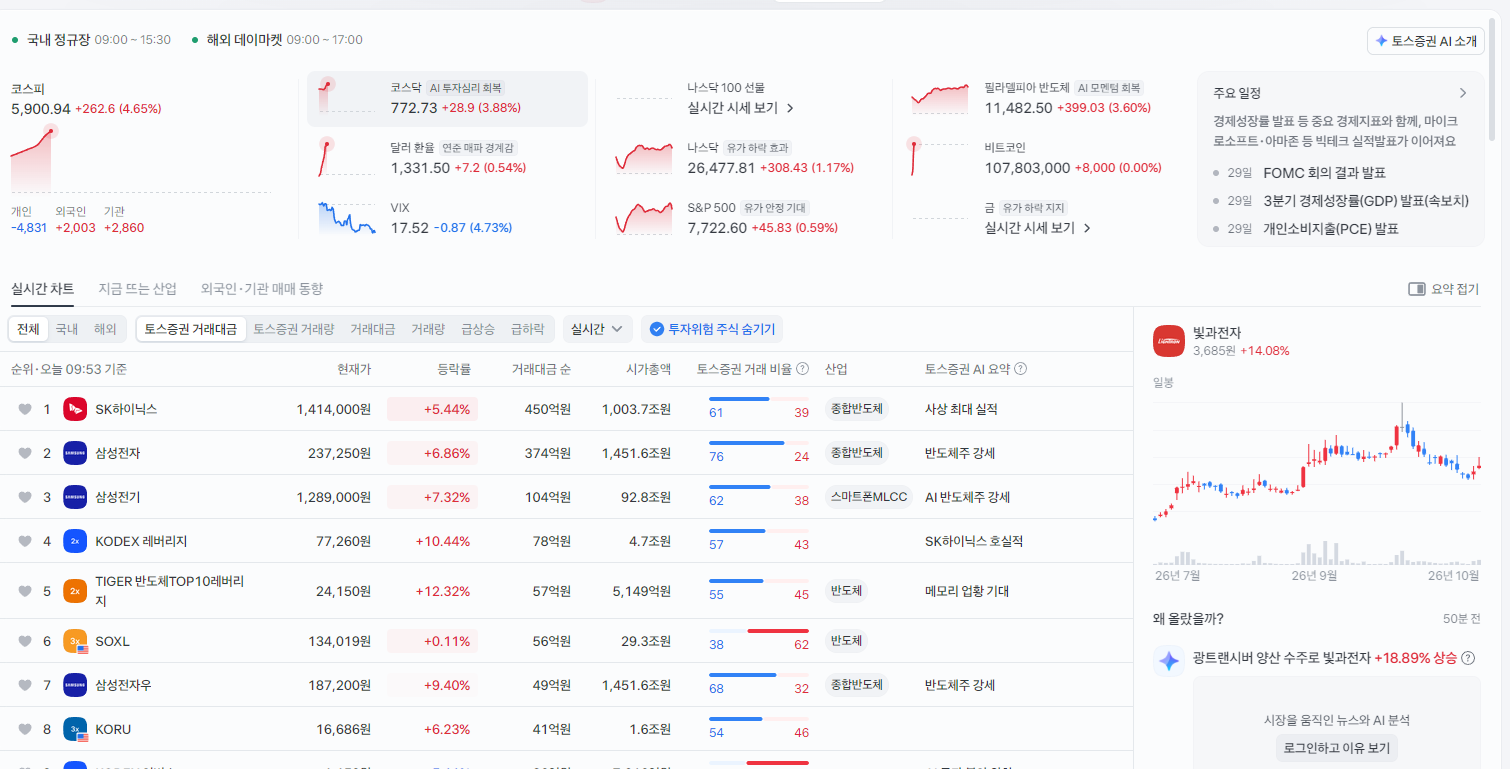Click the SOXL 3x logo icon
Screen dimensions: 1510x769
(x=75, y=641)
